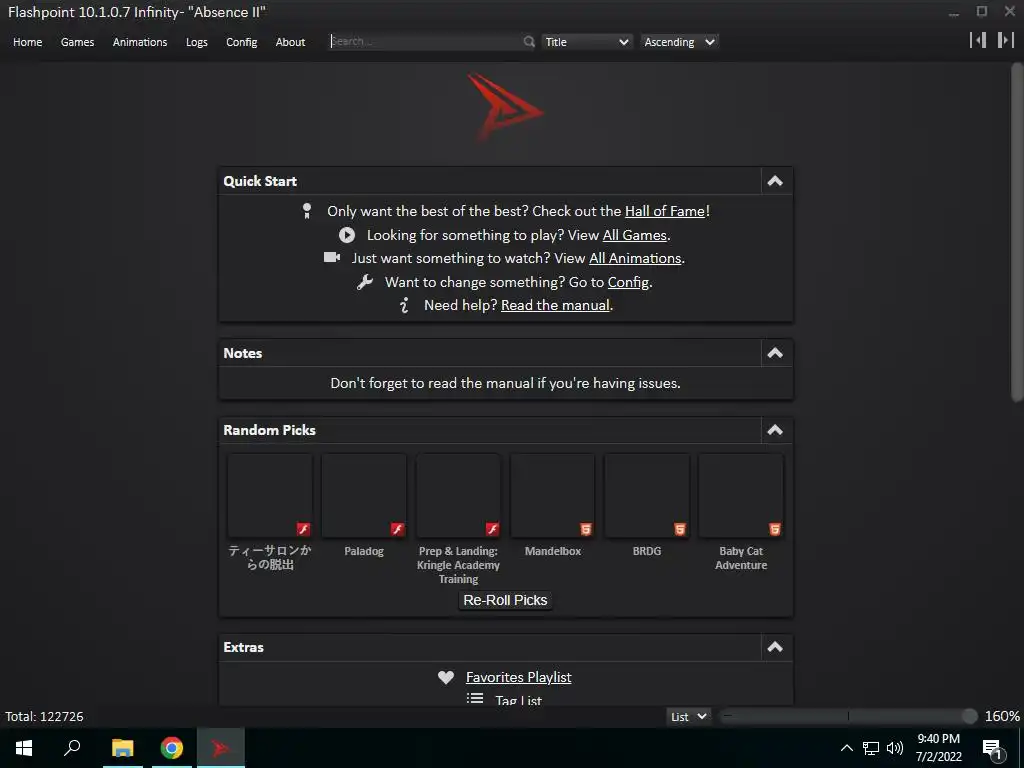The height and width of the screenshot is (768, 1024).
Task: Click the Config link in Quick Start
Action: (x=628, y=282)
